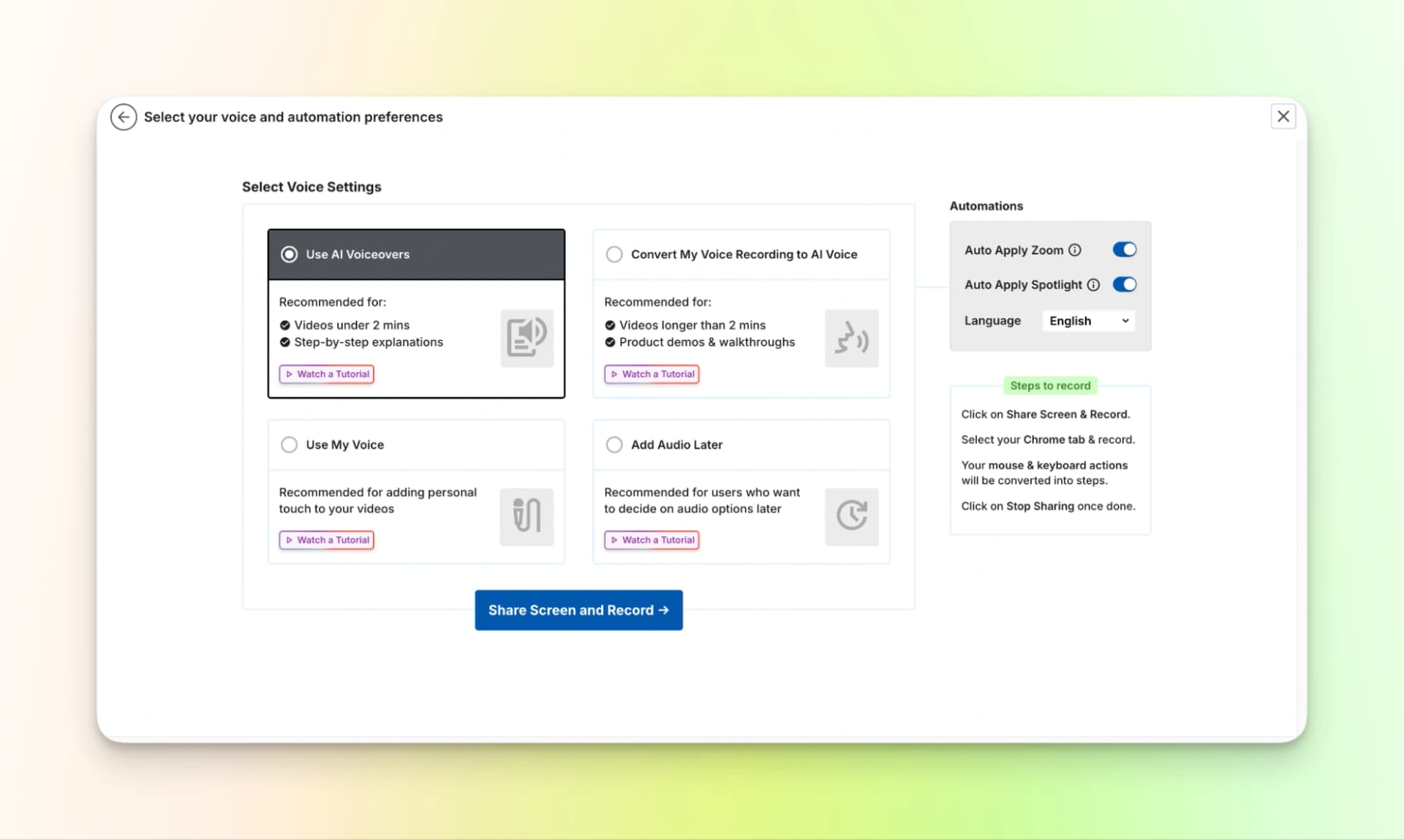Screen dimensions: 1404x840
Task: Select the Use AI Voiceovers radio option
Action: (290, 254)
